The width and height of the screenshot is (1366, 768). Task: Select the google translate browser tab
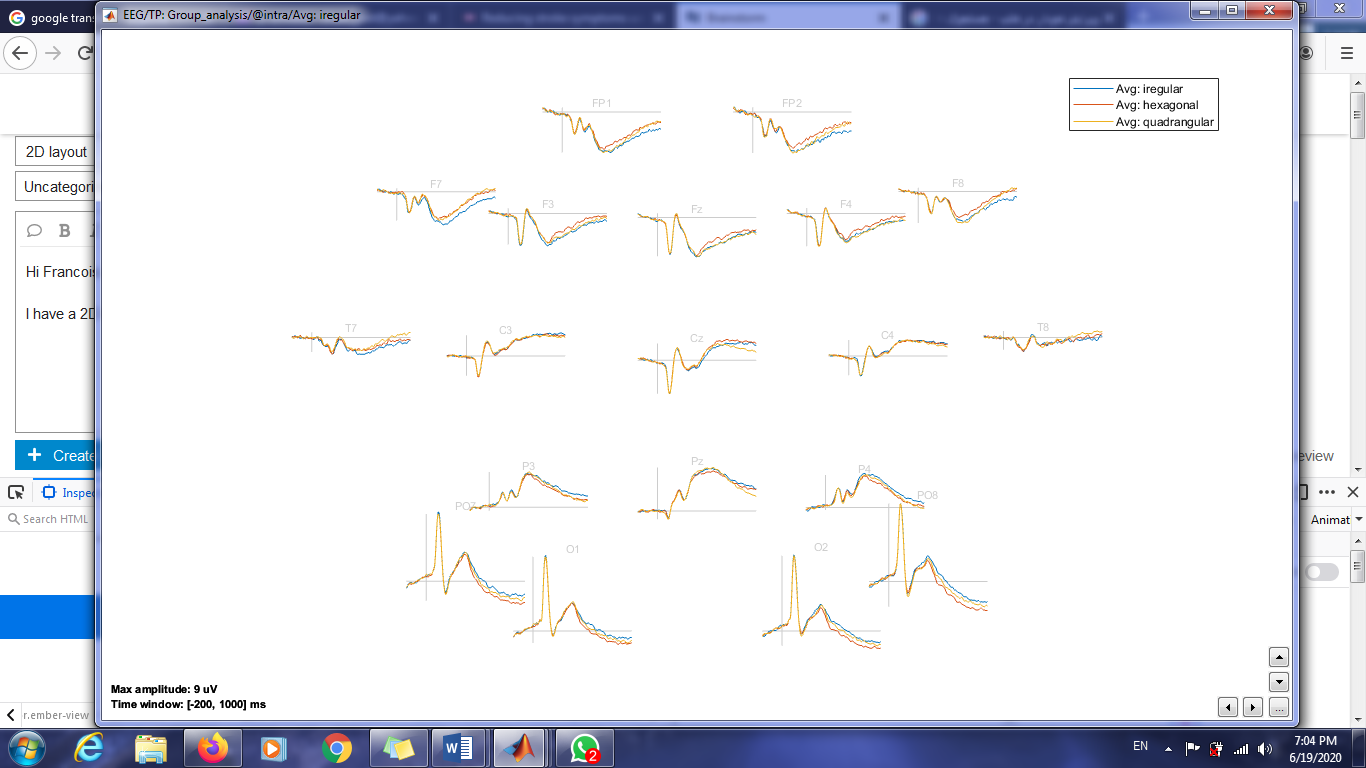click(x=50, y=17)
